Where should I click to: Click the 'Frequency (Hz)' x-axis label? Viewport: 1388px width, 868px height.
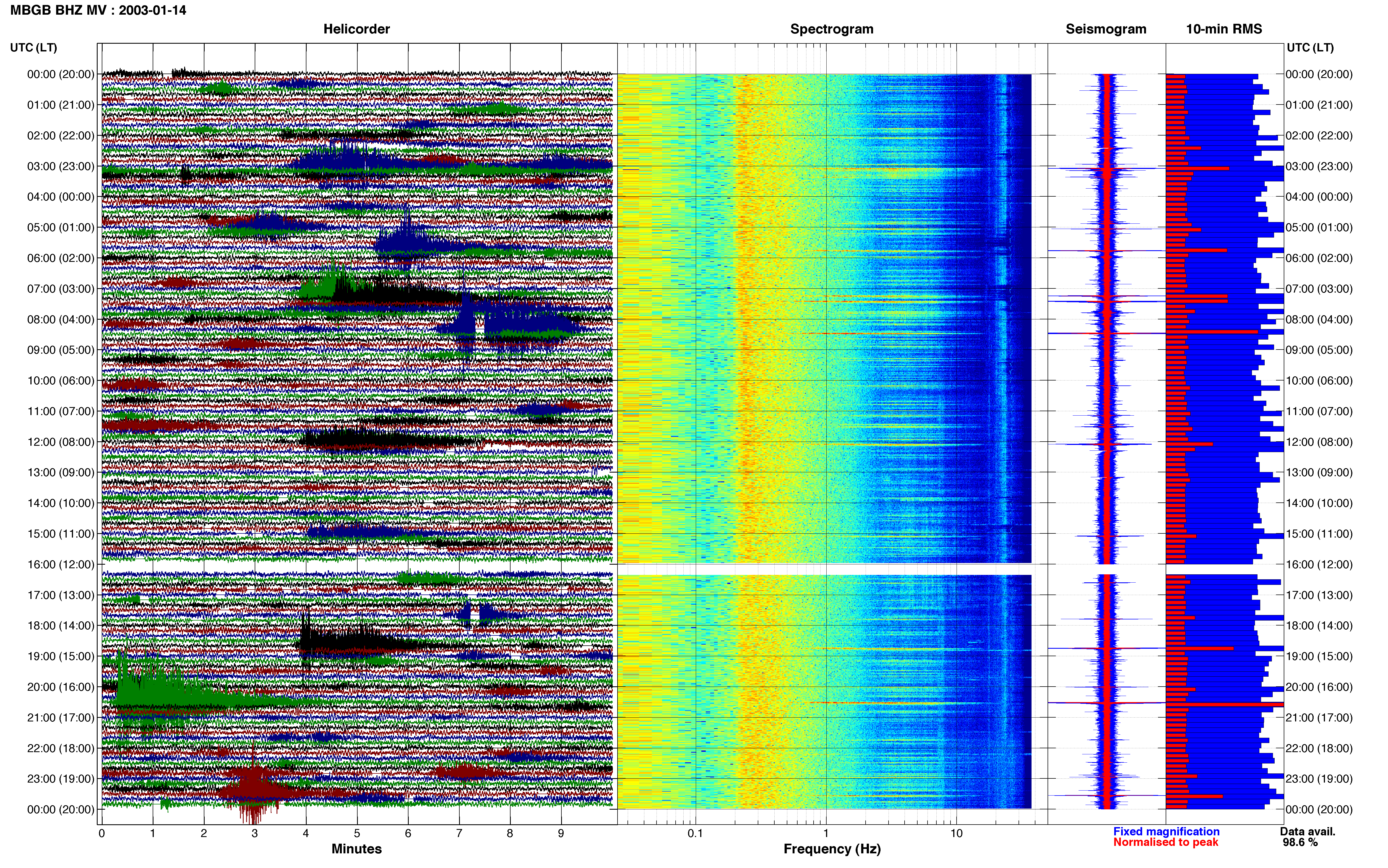click(832, 849)
